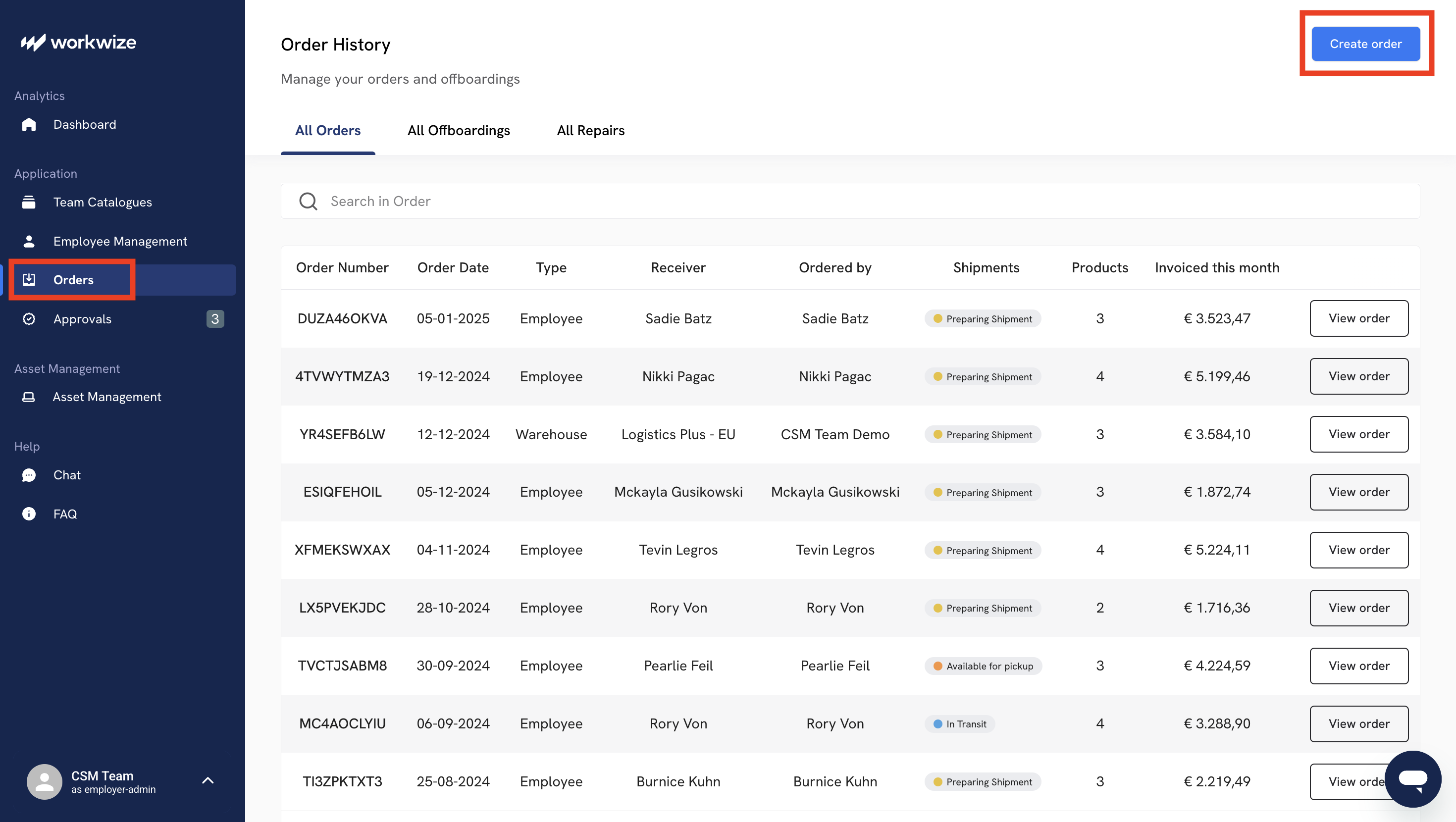Click the Ordered by column header
The height and width of the screenshot is (822, 1456).
coord(835,267)
